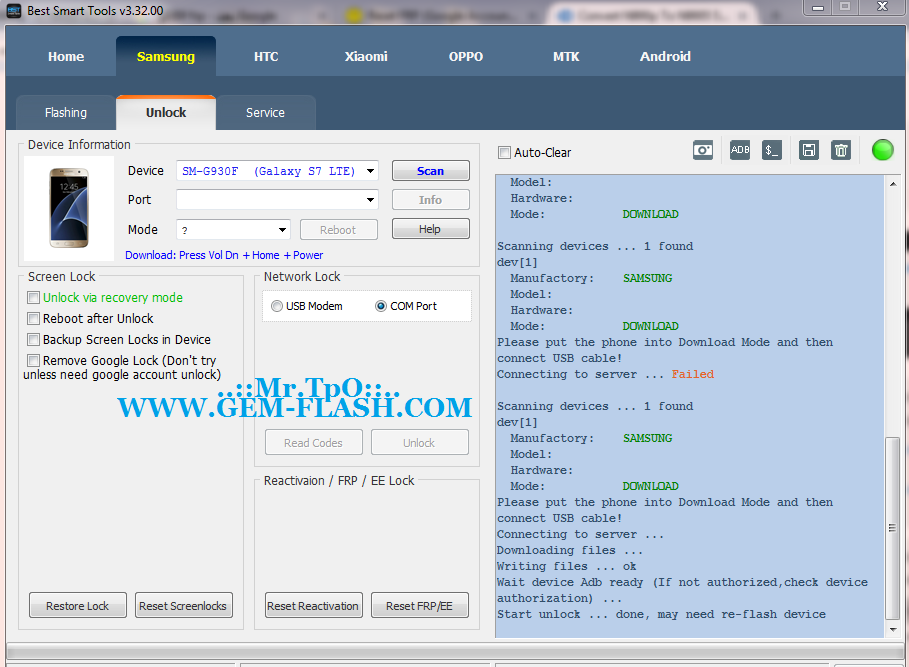The width and height of the screenshot is (909, 667).
Task: Go to the Home tab
Action: click(66, 57)
